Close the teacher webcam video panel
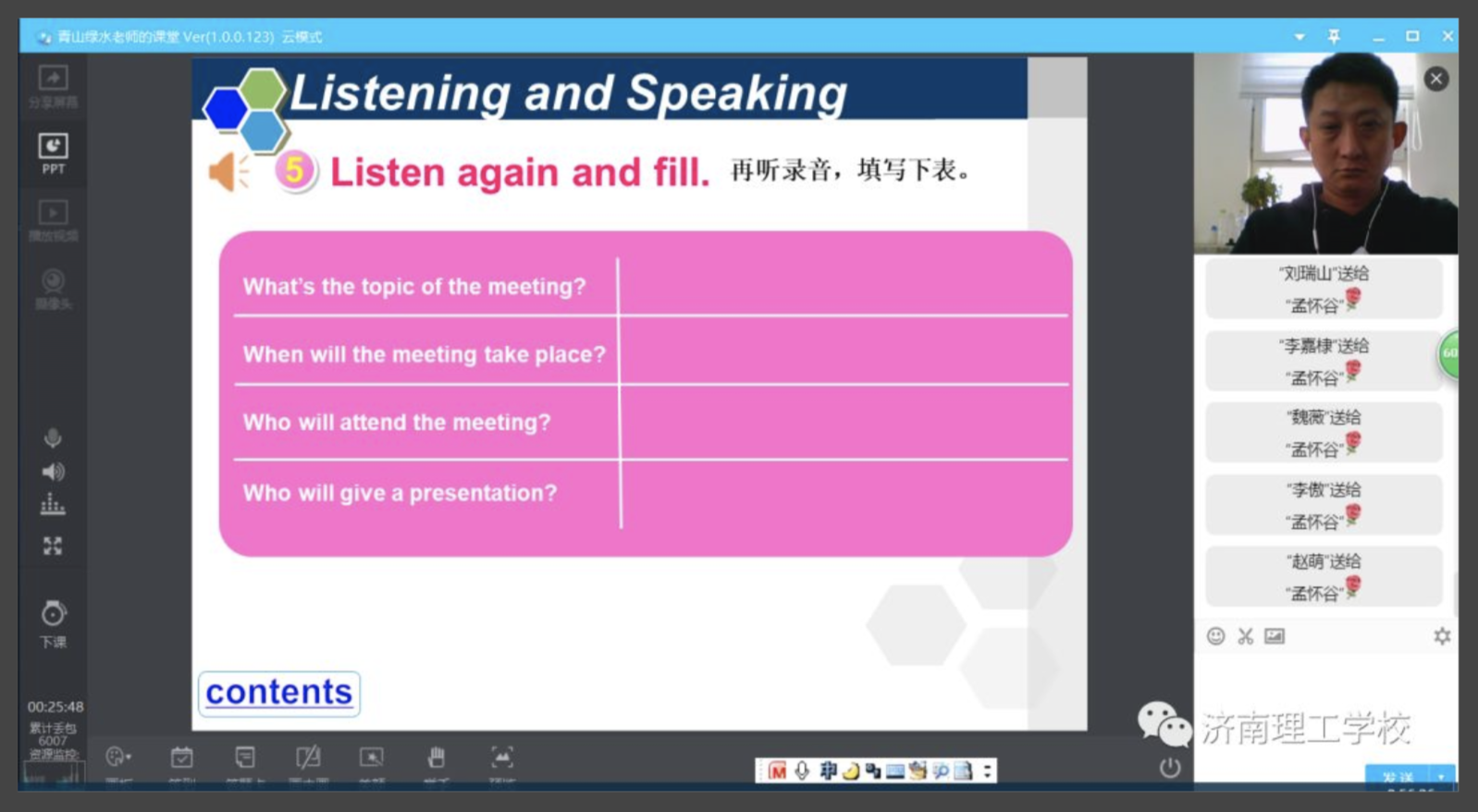The height and width of the screenshot is (812, 1478). coord(1435,79)
